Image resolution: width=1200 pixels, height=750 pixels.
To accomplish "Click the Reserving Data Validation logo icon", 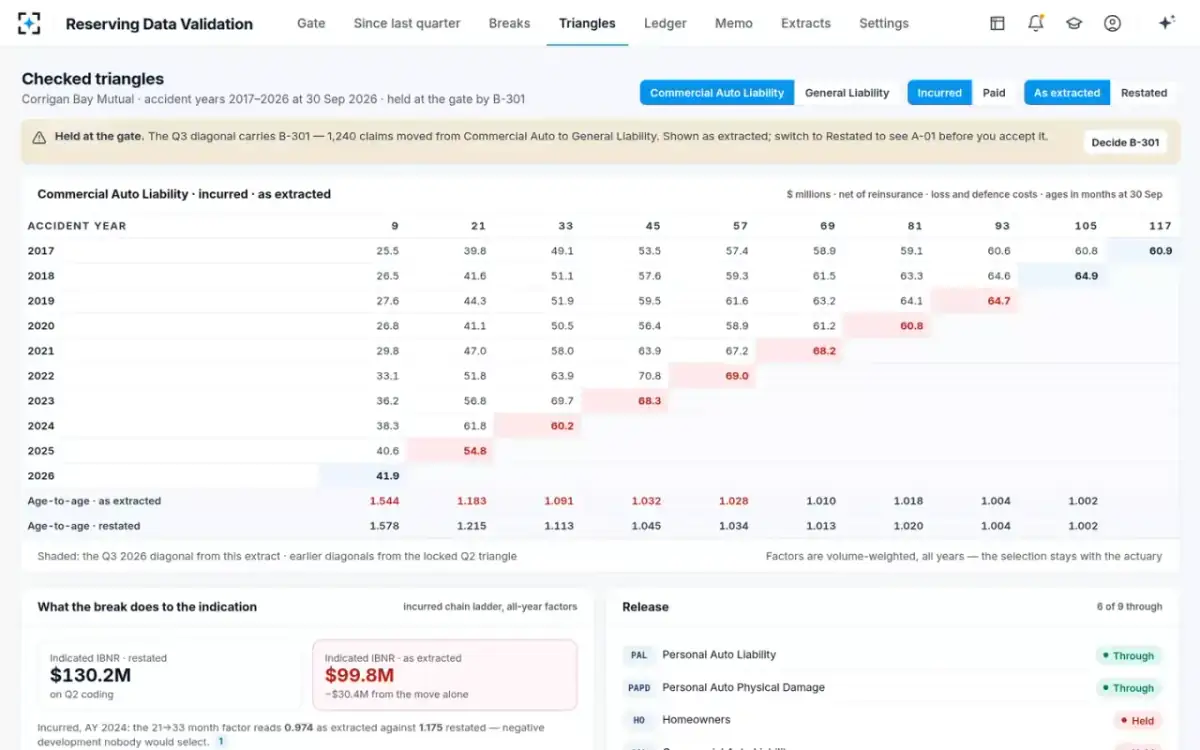I will [x=30, y=23].
